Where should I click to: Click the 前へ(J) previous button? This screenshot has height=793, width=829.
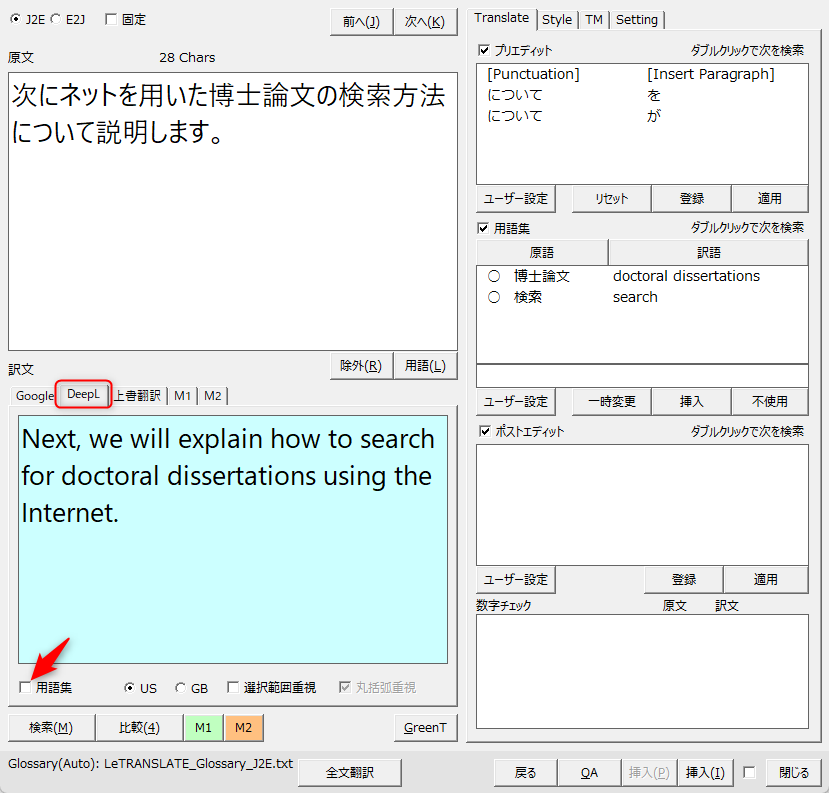pos(361,21)
